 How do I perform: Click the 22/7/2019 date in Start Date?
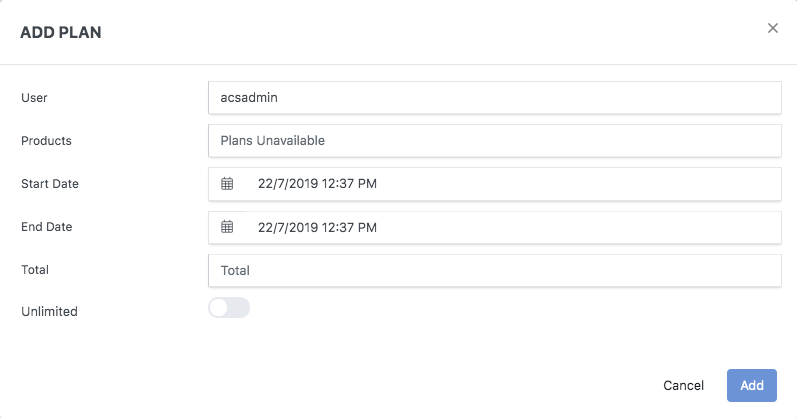286,184
